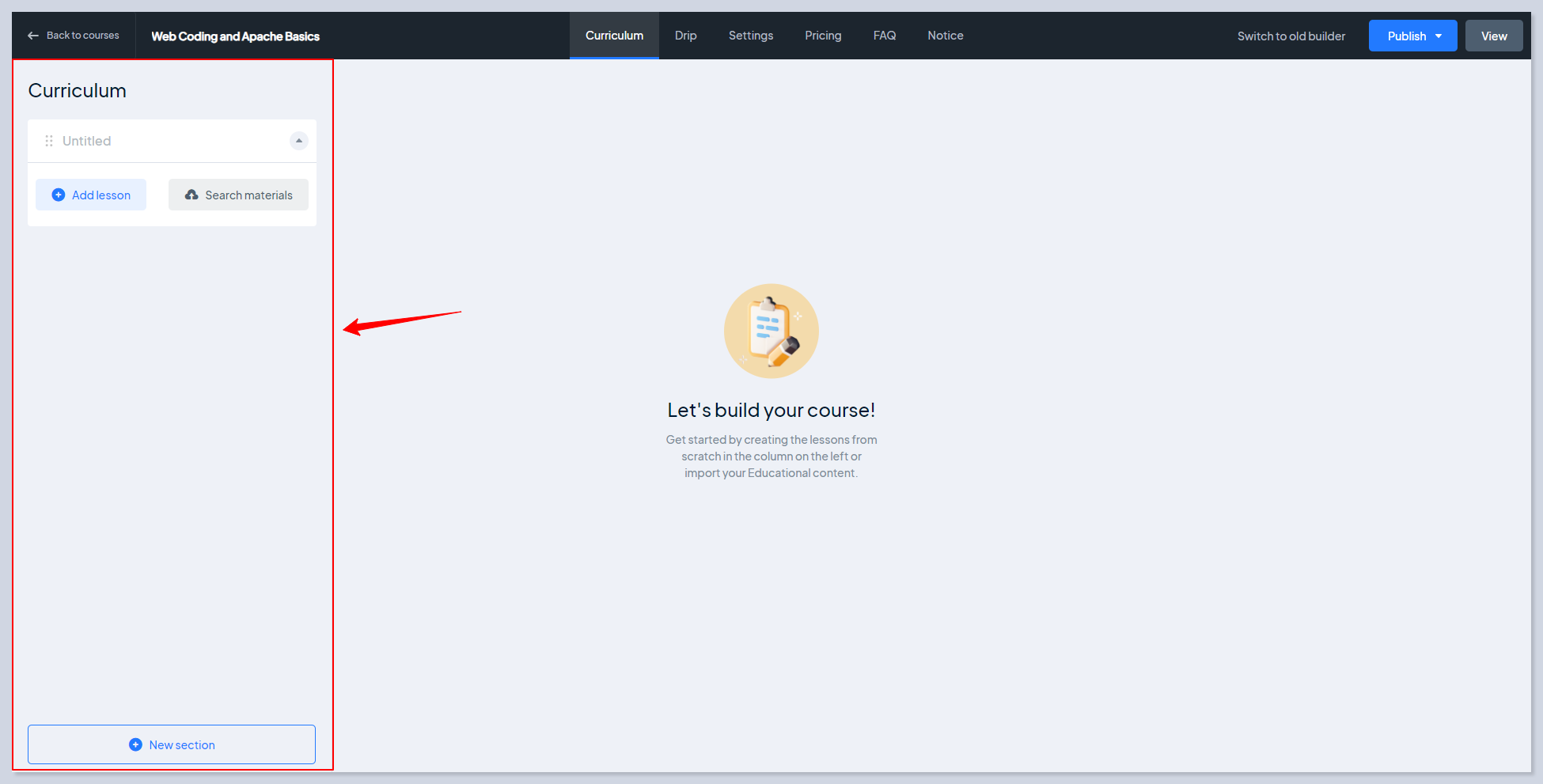Viewport: 1543px width, 784px height.
Task: Click the Web Coding and Apache Basics title
Action: click(x=235, y=36)
